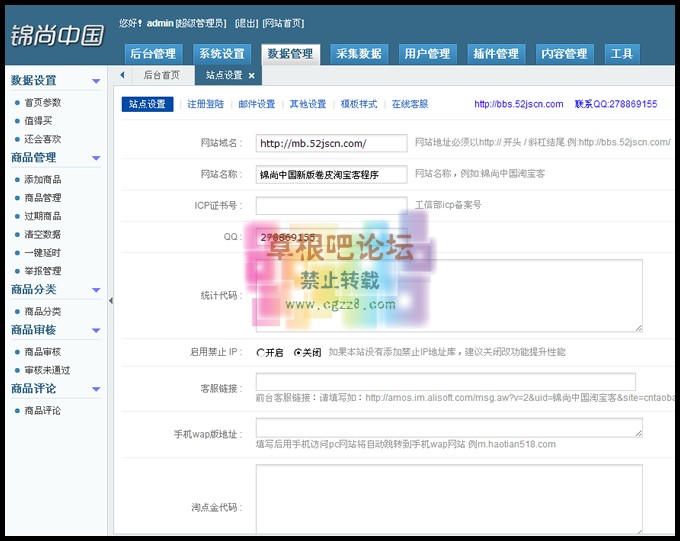Click inside the 手机wap版地址 text area
This screenshot has height=541, width=680.
[449, 428]
